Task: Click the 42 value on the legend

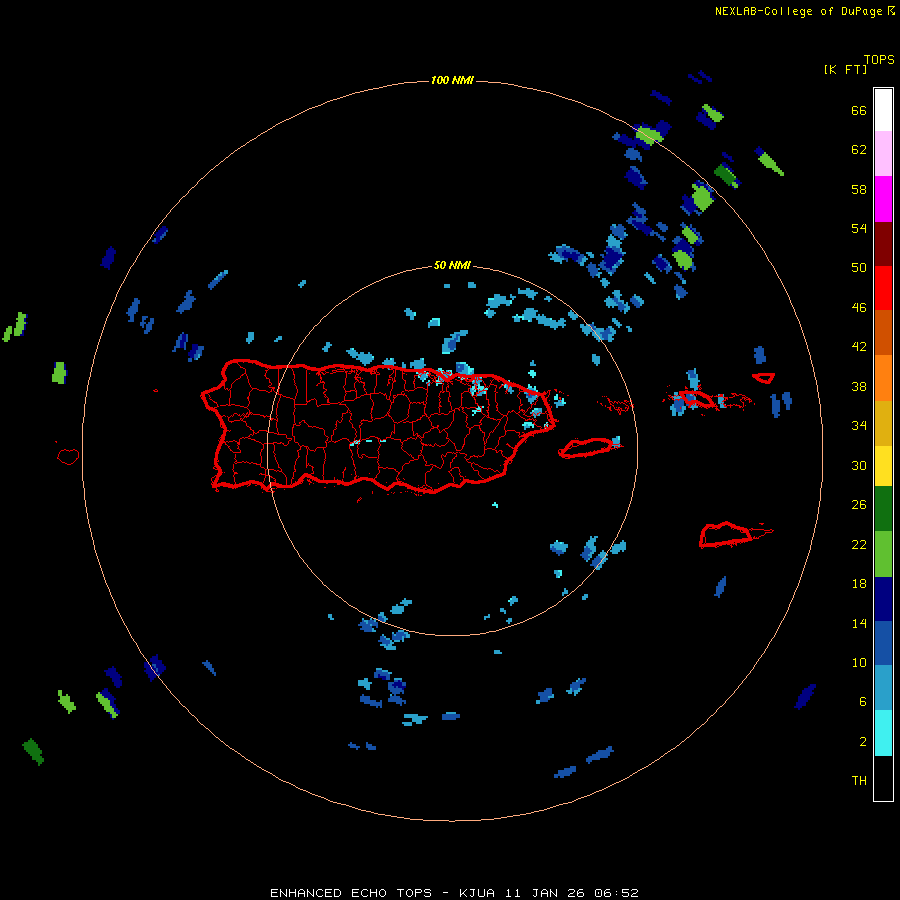Action: 859,347
